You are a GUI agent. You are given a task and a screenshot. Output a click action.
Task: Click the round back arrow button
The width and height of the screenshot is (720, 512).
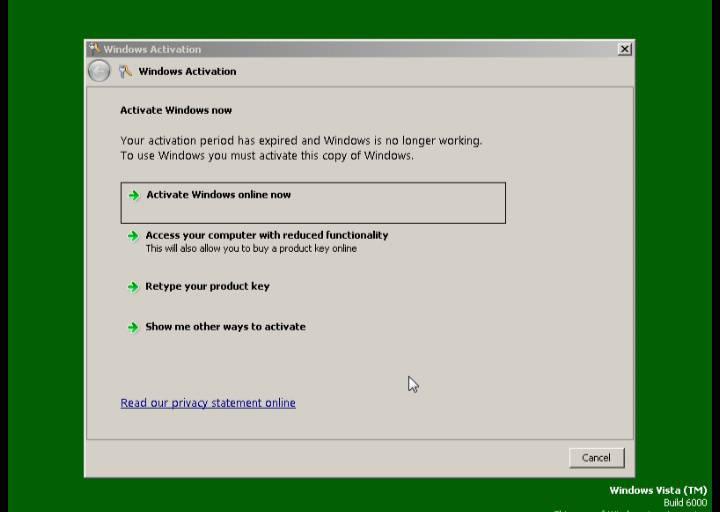[x=99, y=71]
